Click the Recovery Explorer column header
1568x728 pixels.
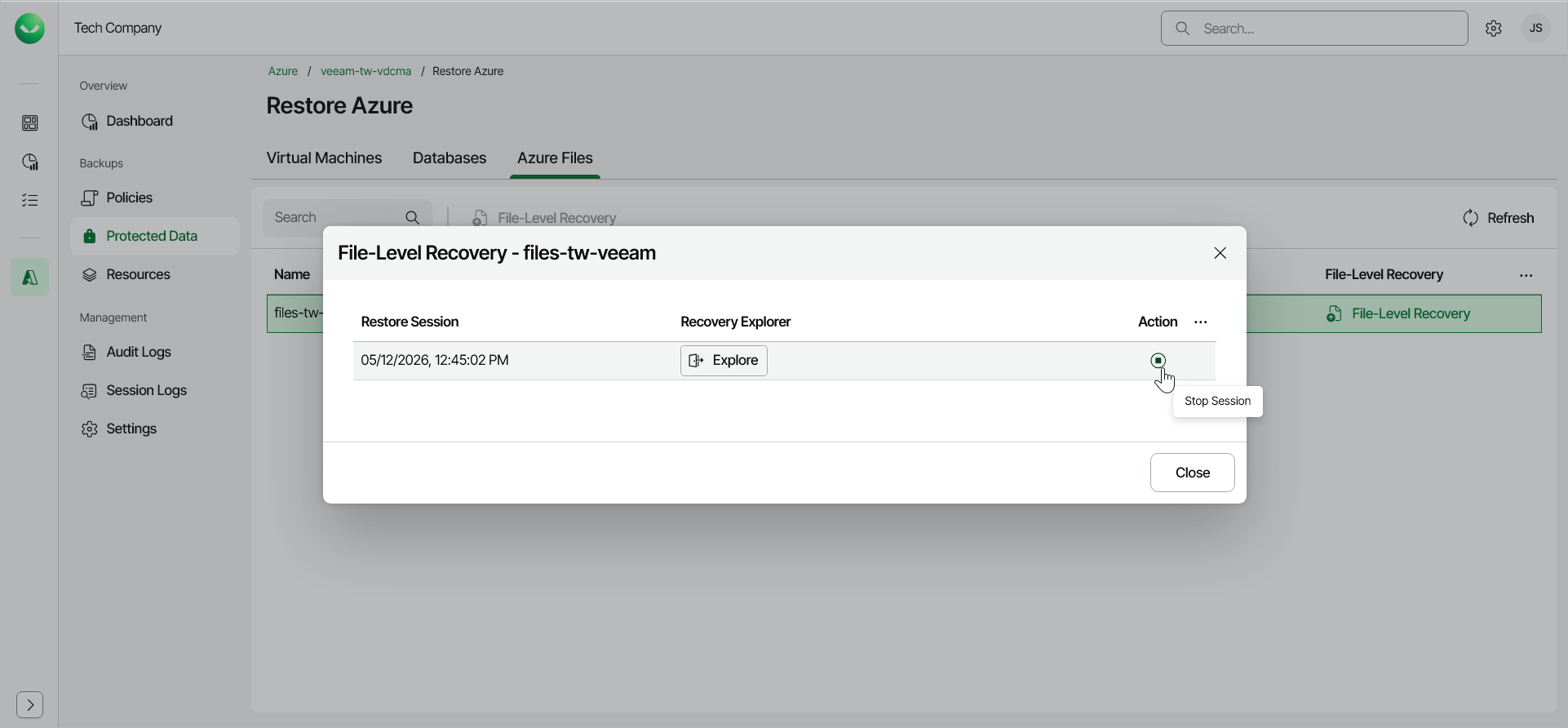click(735, 322)
